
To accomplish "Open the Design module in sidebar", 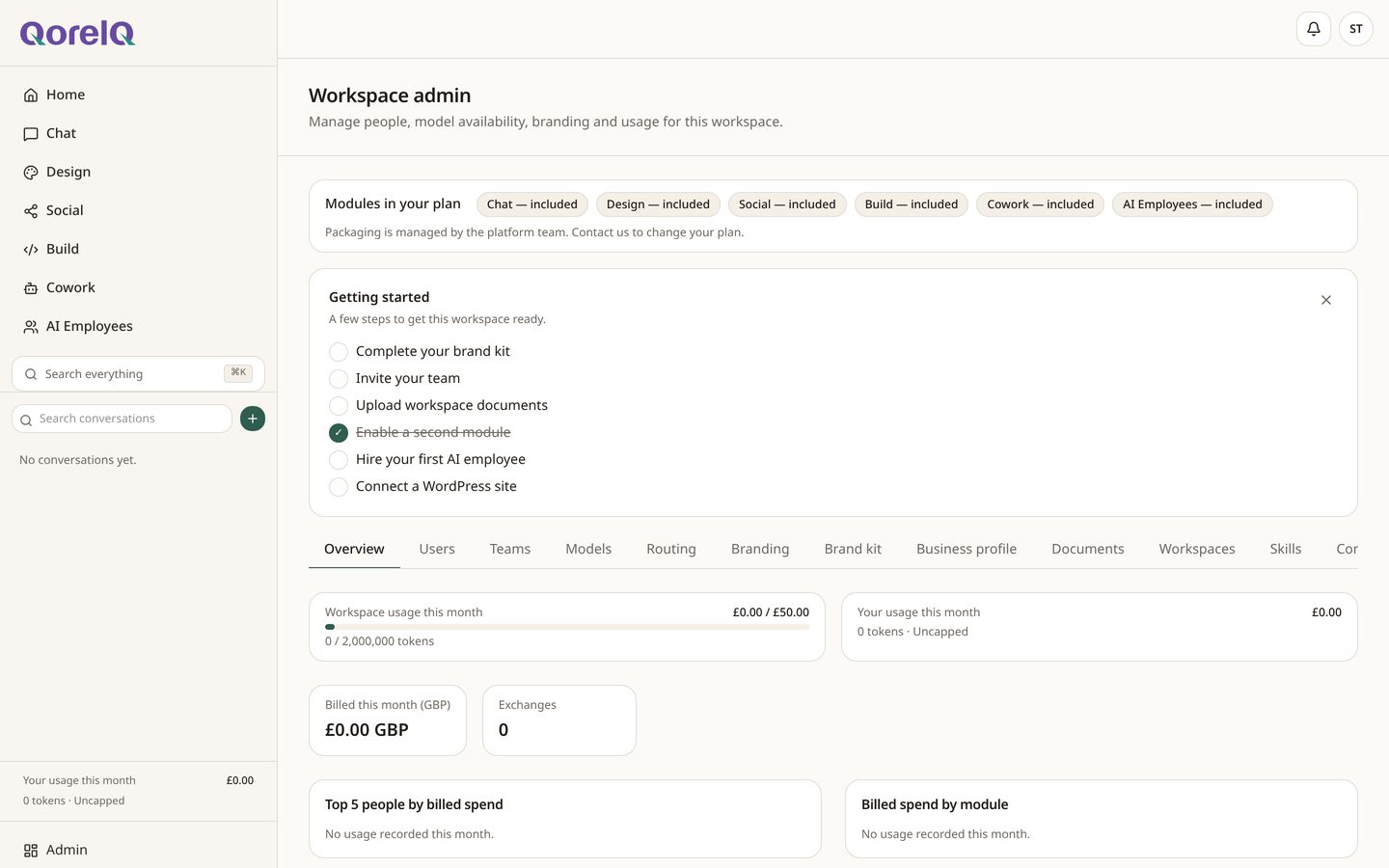I will coord(138,172).
